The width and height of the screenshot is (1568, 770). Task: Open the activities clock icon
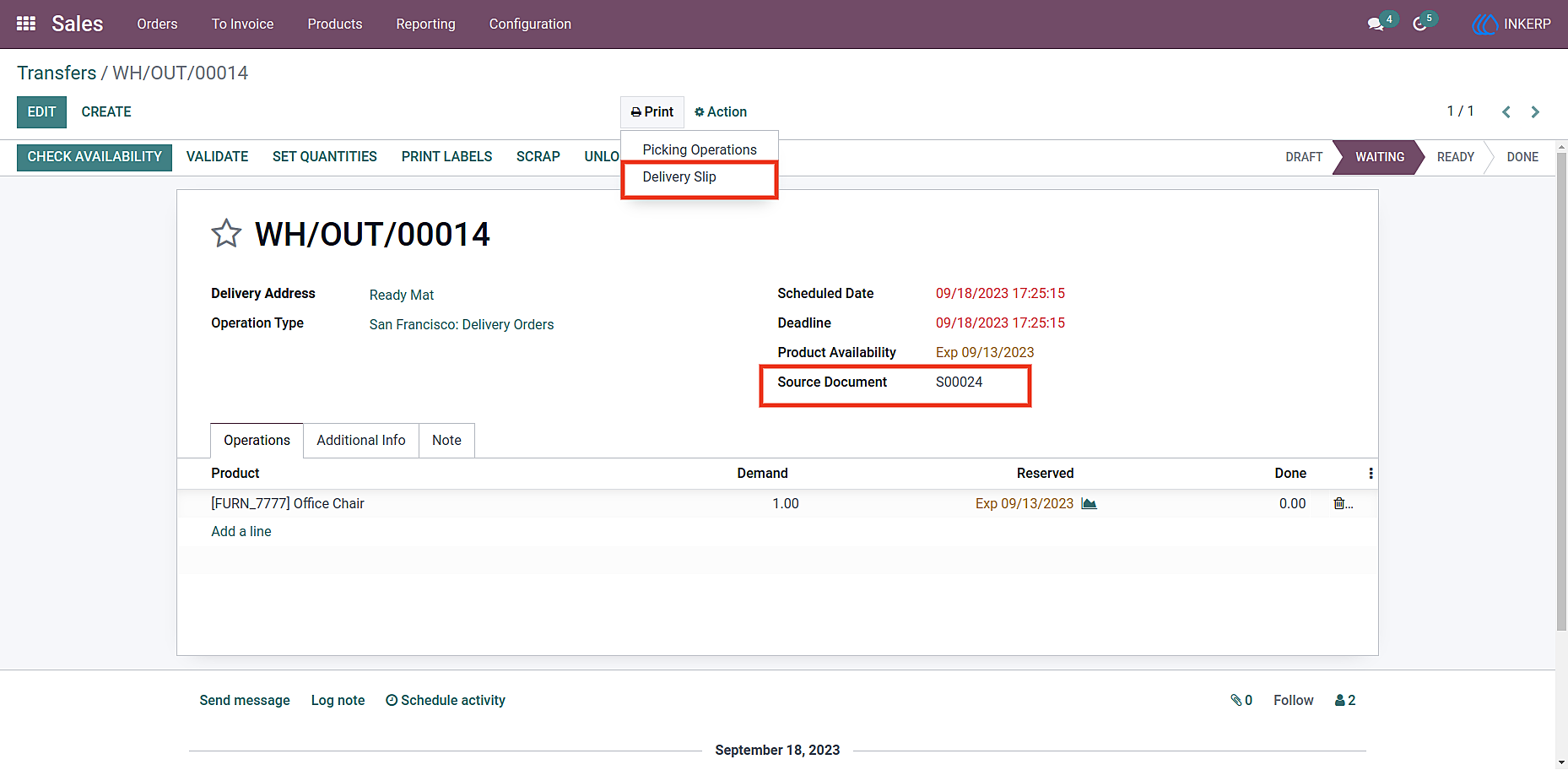click(1420, 24)
